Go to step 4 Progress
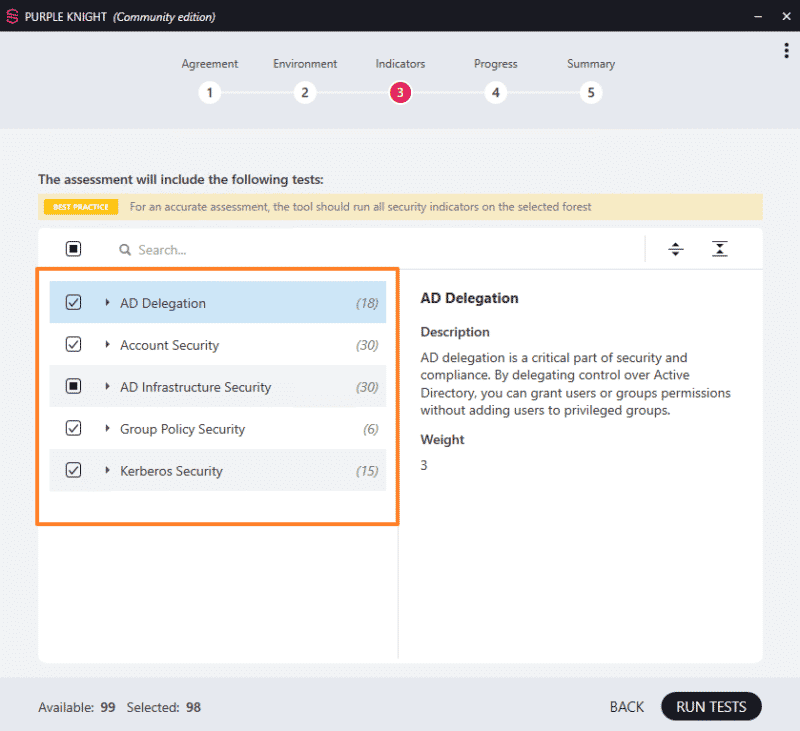The height and width of the screenshot is (731, 800). [495, 93]
